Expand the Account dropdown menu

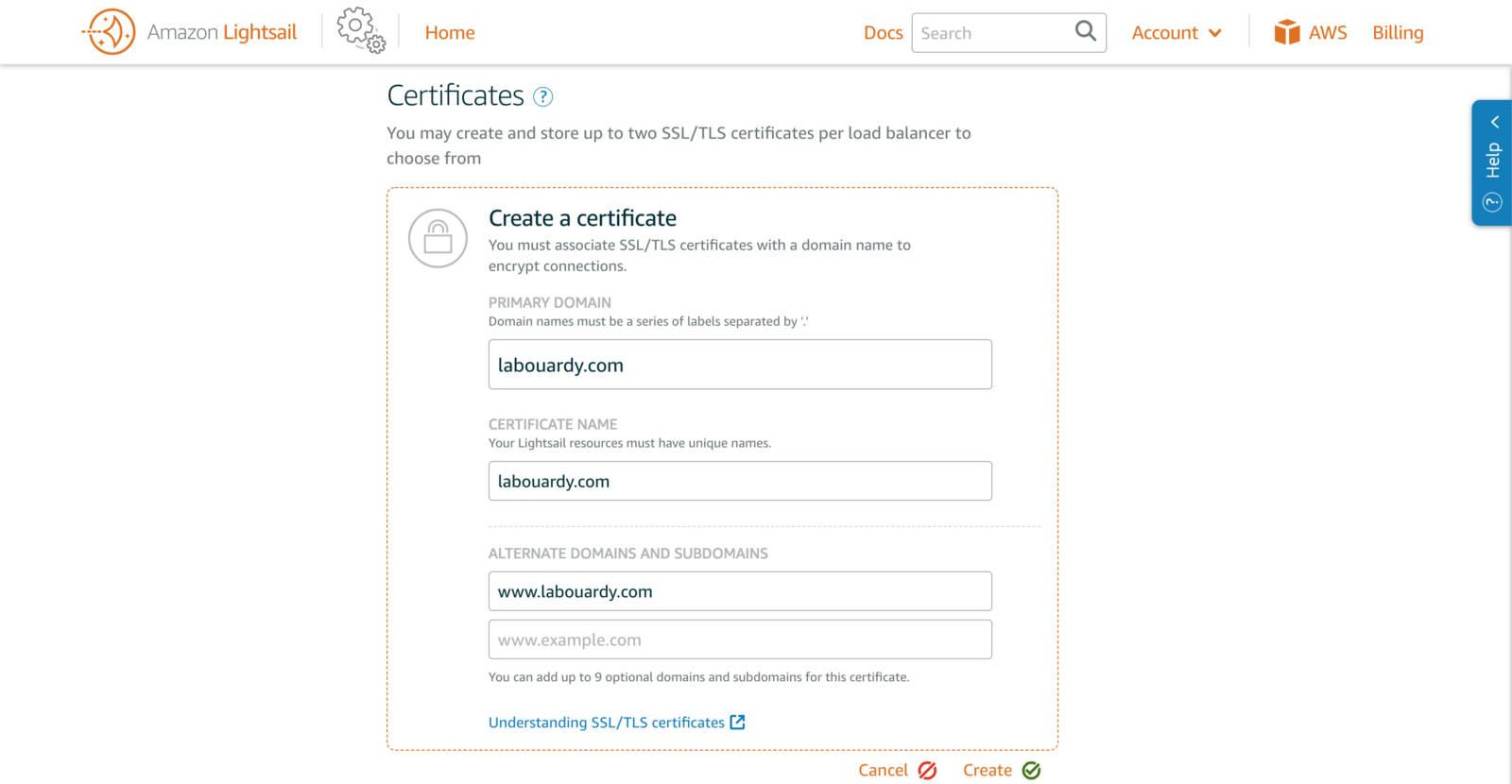(x=1177, y=33)
